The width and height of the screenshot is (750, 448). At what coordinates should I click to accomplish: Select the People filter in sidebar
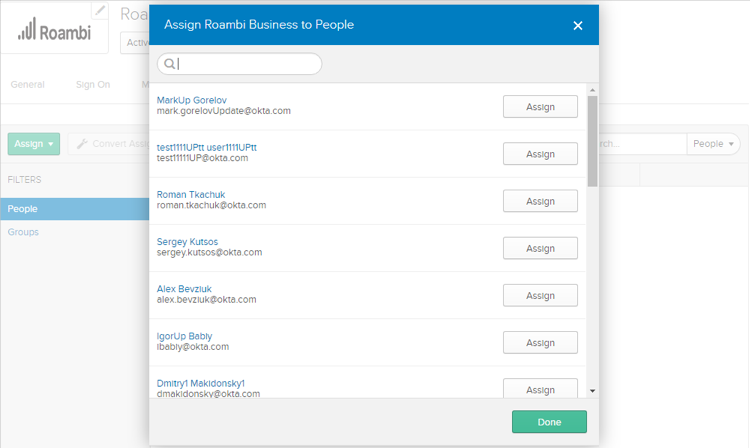[23, 209]
